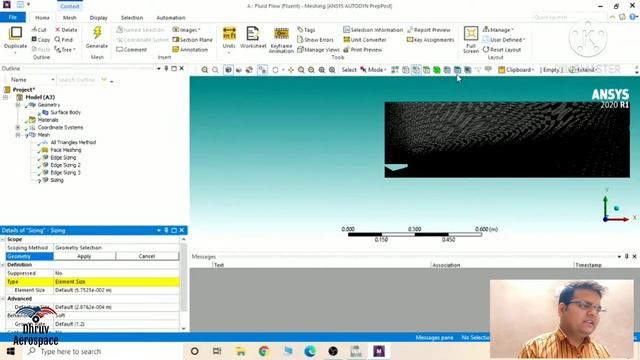Screen dimensions: 640x360
Task: Click Cut in the Outline group
Action: click(x=39, y=30)
